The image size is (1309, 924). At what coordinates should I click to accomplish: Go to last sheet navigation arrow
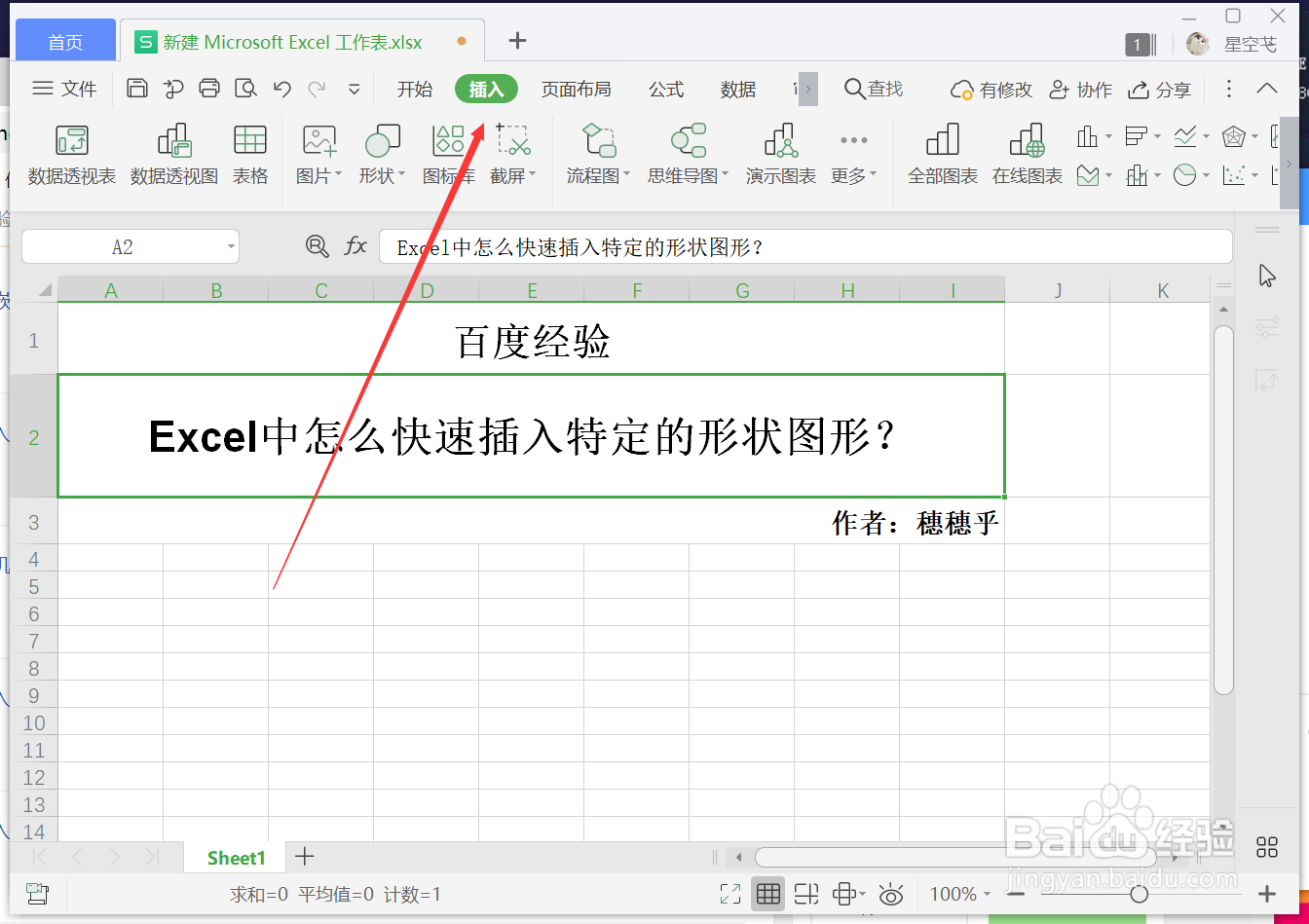click(x=152, y=857)
